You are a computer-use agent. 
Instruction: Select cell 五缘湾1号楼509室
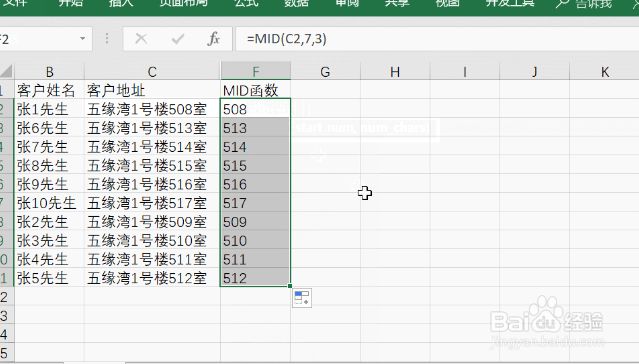point(152,221)
